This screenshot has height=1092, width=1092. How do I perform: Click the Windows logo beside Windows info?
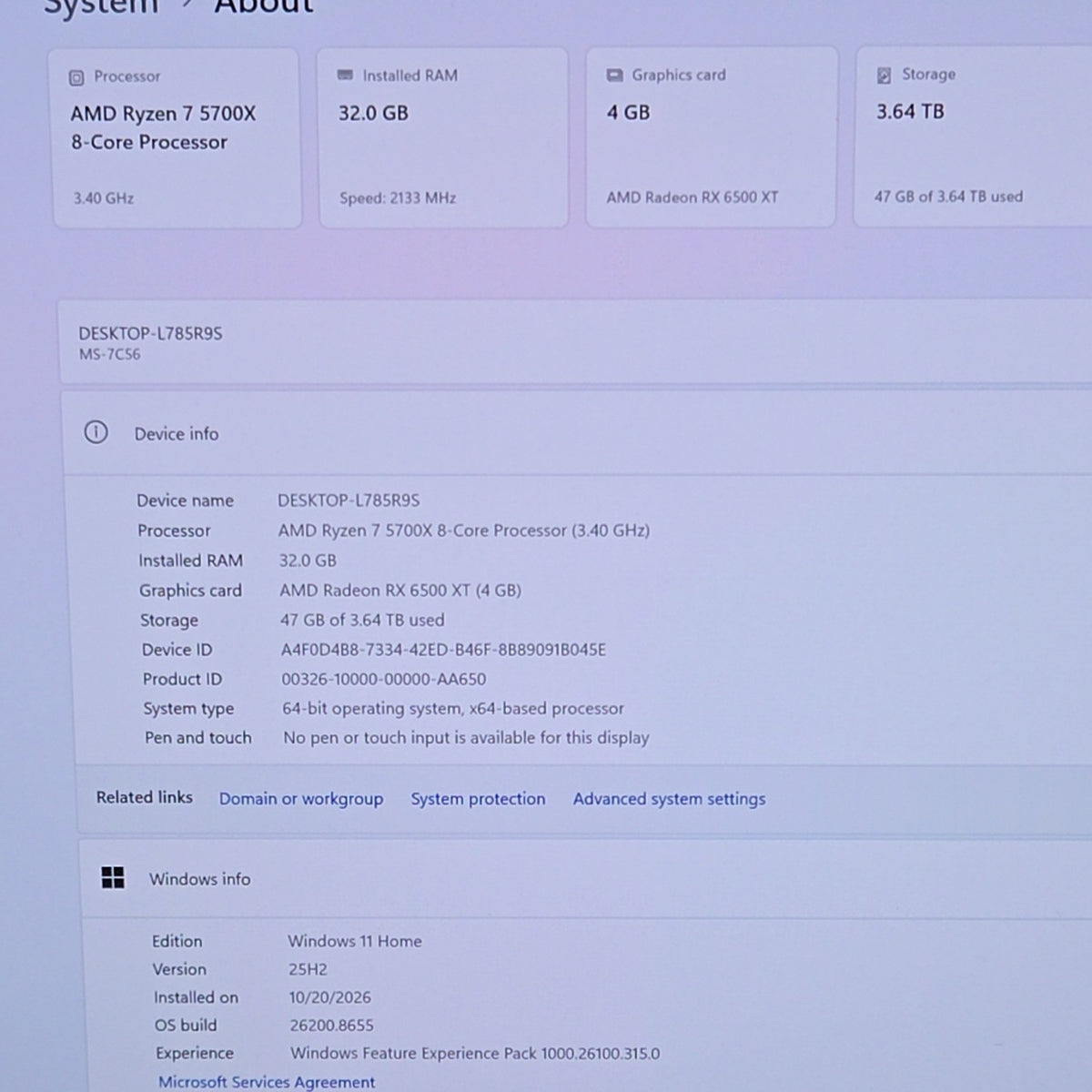113,877
